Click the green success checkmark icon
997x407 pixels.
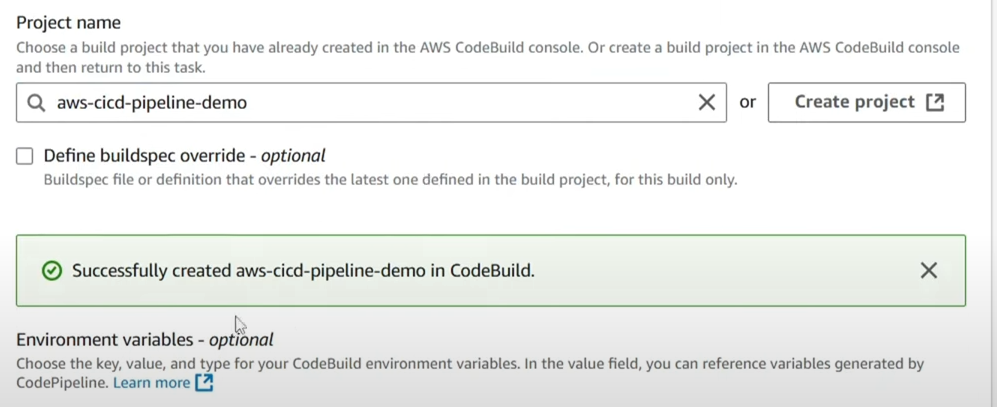(52, 271)
